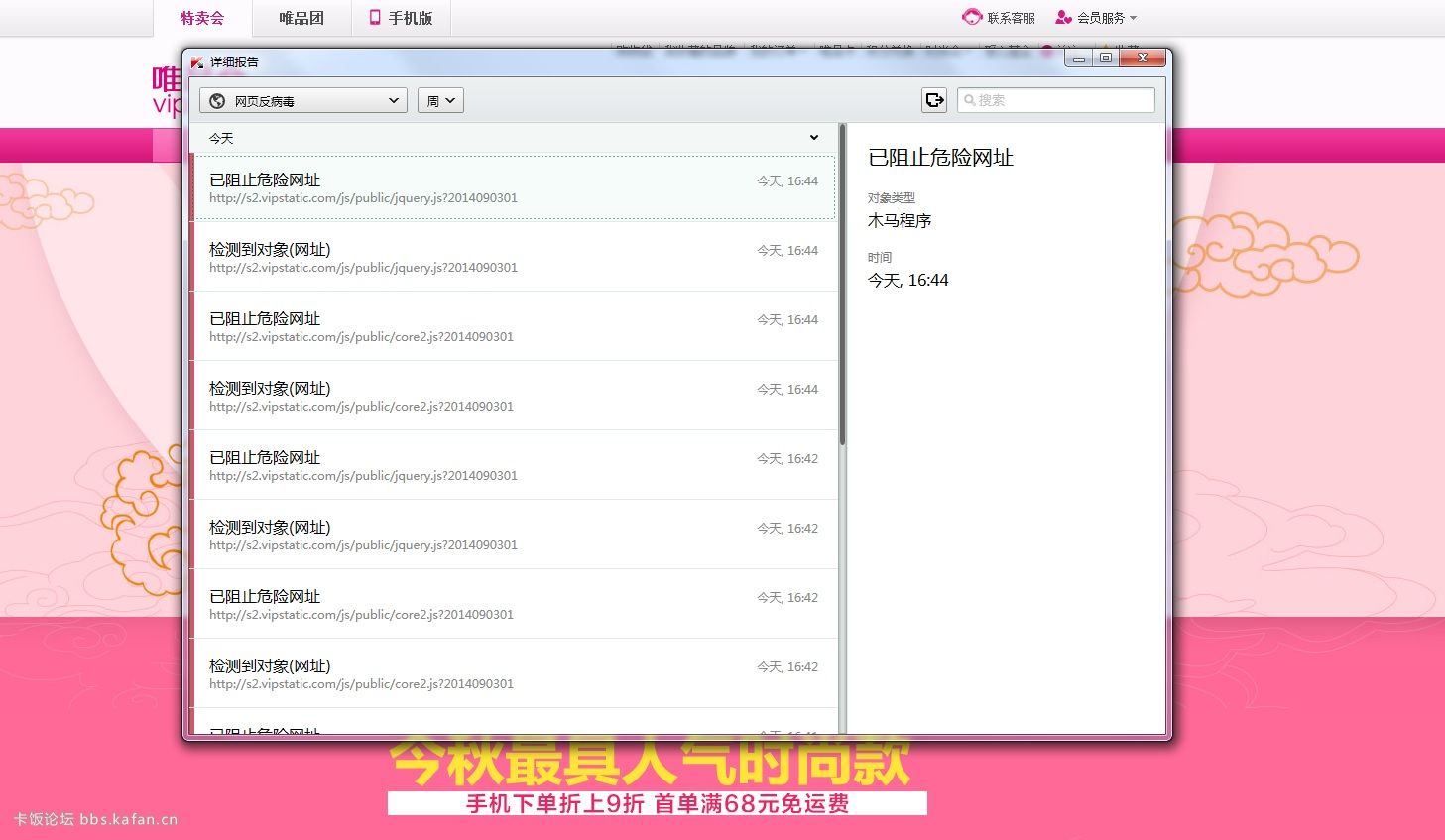Open the 周 period dropdown
Viewport: 1445px width, 840px height.
pyautogui.click(x=440, y=100)
